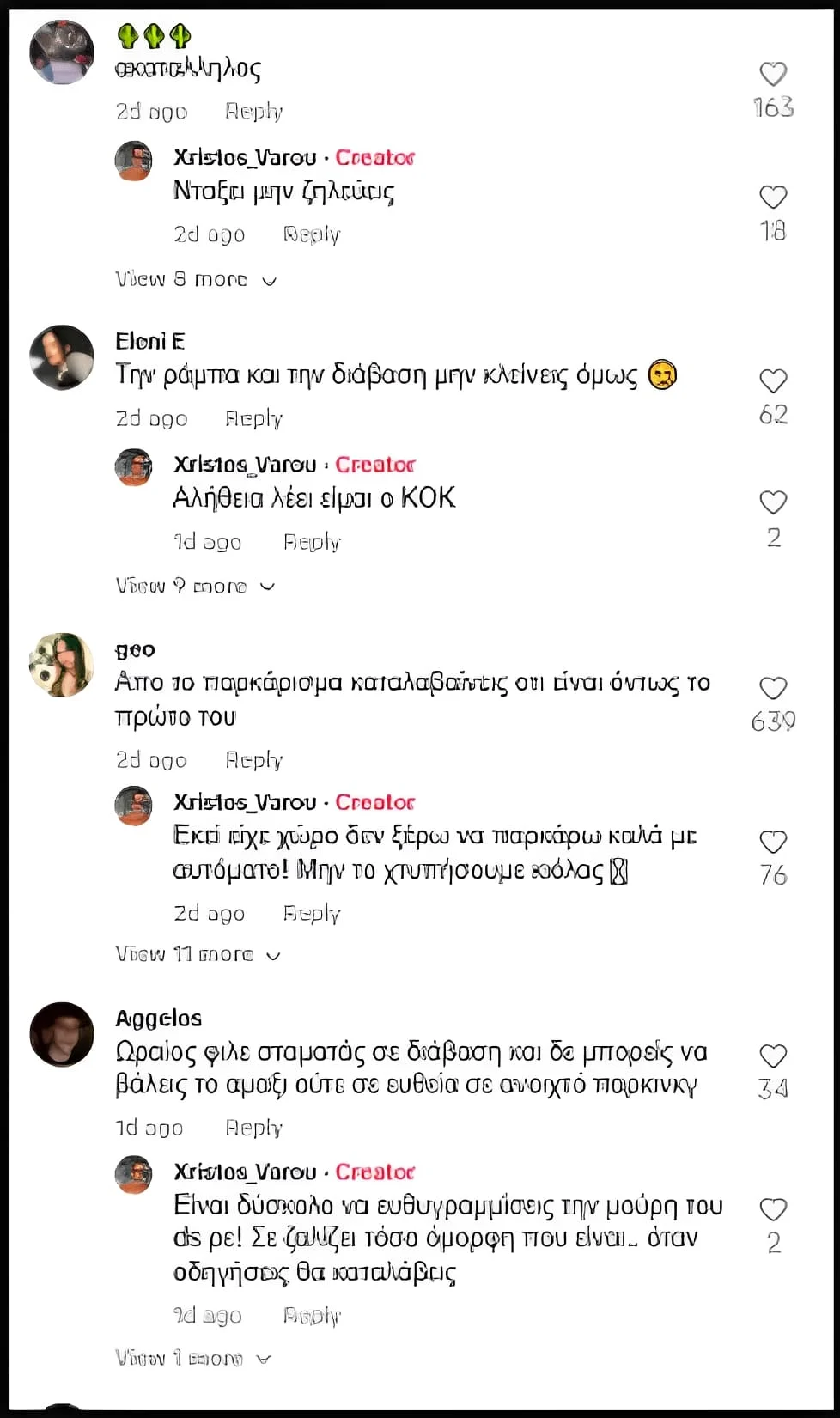Like the creator reply with 76 likes
The width and height of the screenshot is (840, 1418).
pos(773,842)
